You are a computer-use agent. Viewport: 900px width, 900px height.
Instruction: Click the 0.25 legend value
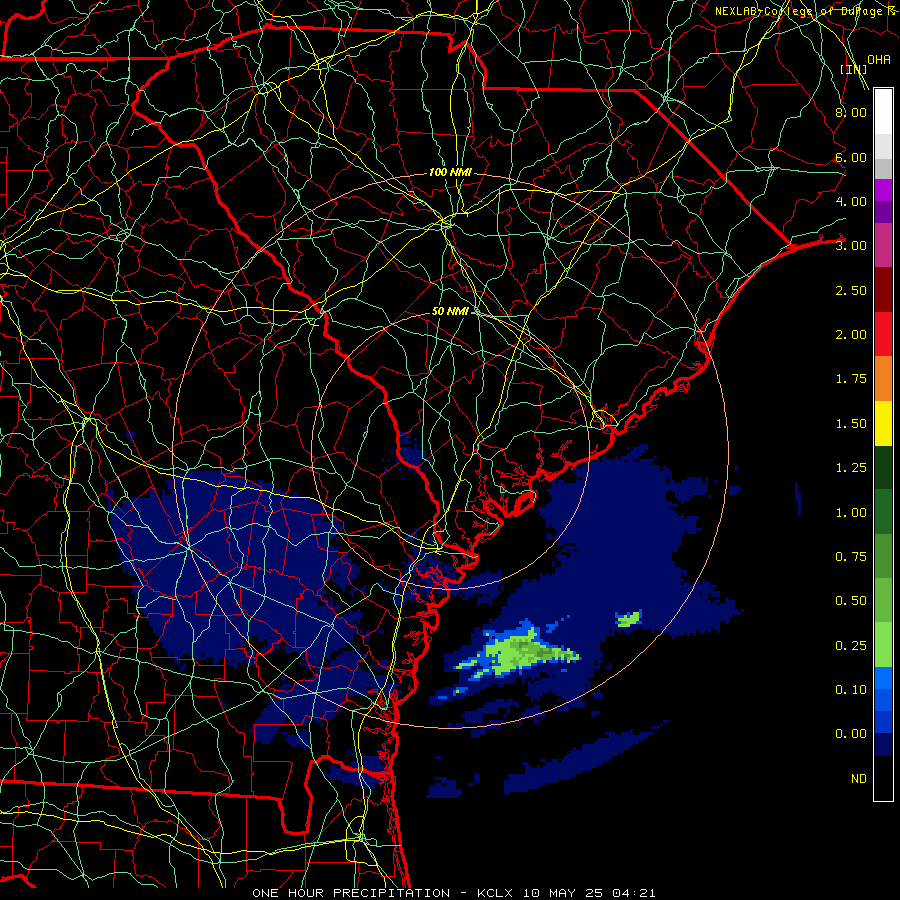(x=851, y=646)
